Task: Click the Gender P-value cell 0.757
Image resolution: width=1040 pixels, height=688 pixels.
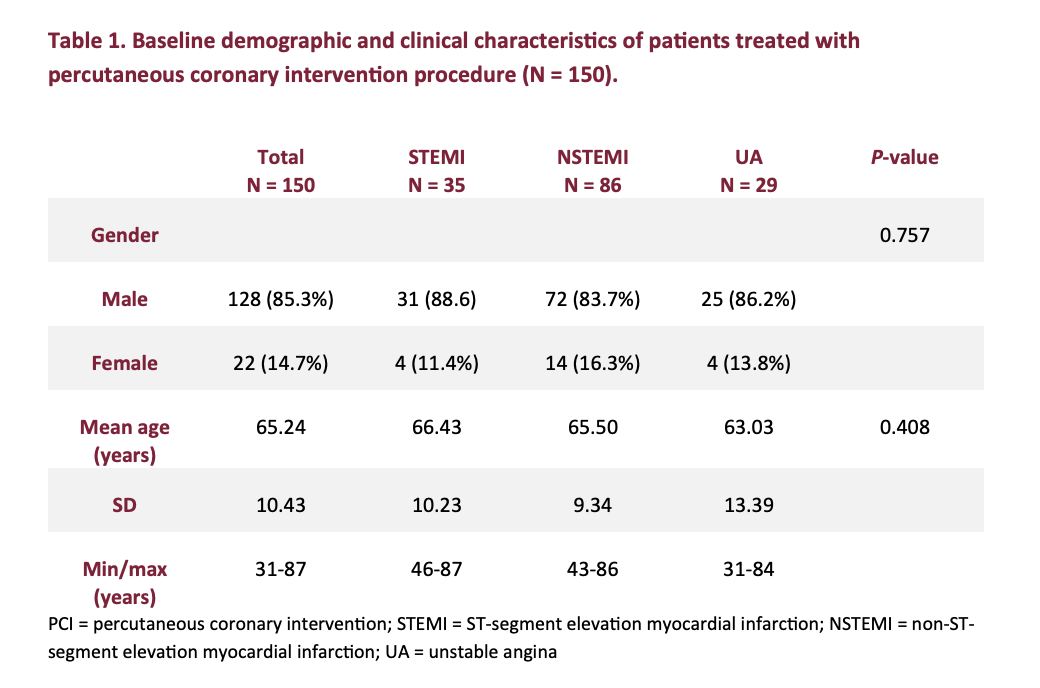Action: pyautogui.click(x=905, y=235)
